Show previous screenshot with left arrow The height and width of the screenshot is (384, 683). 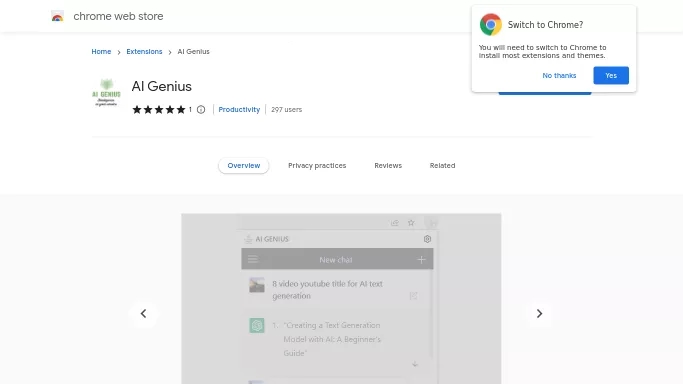(143, 313)
